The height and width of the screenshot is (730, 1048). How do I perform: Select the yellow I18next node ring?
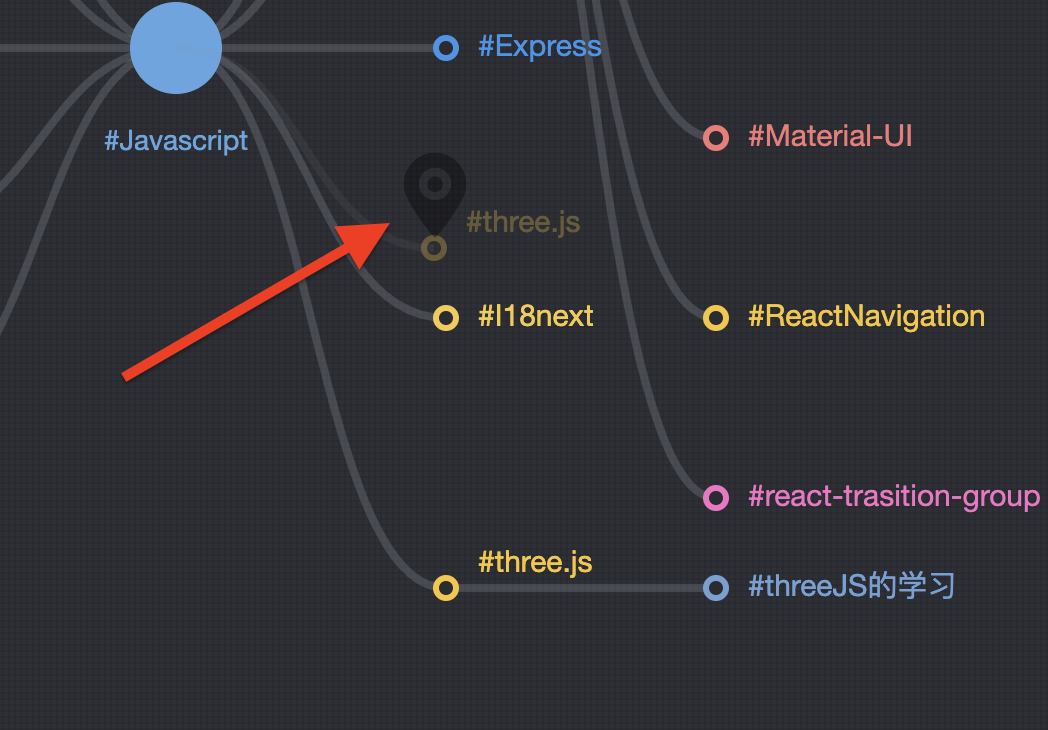point(446,318)
